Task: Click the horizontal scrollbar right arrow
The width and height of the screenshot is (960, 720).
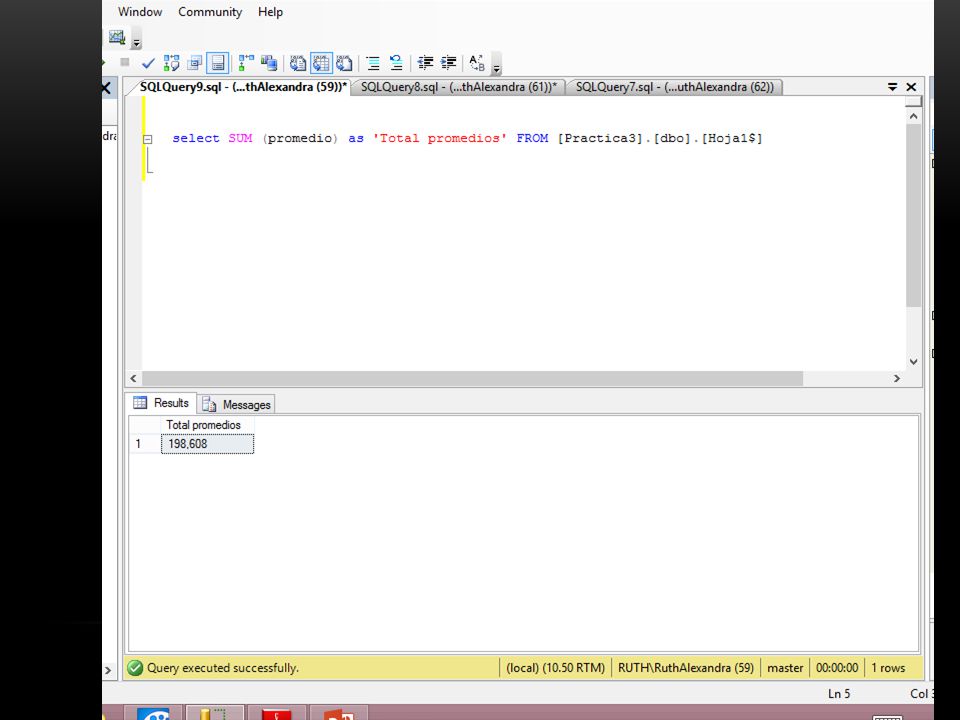Action: click(897, 378)
